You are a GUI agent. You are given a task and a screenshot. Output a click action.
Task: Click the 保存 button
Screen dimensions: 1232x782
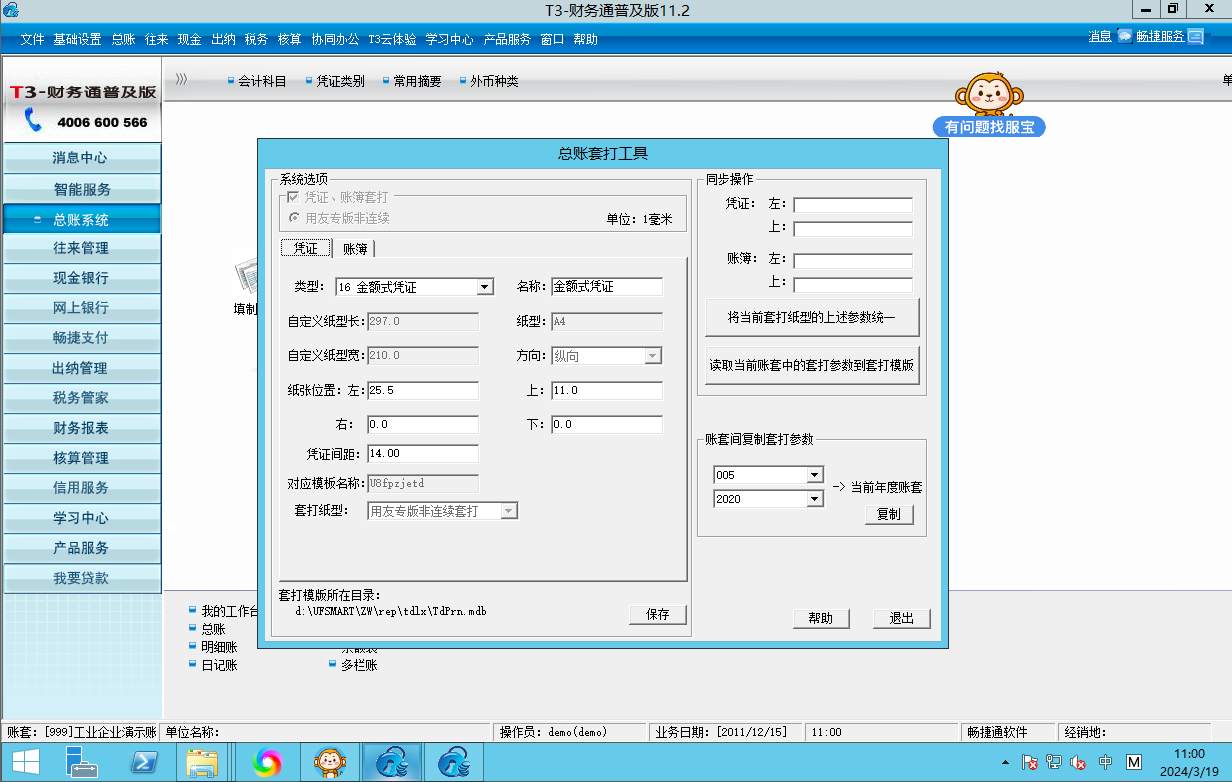tap(658, 615)
